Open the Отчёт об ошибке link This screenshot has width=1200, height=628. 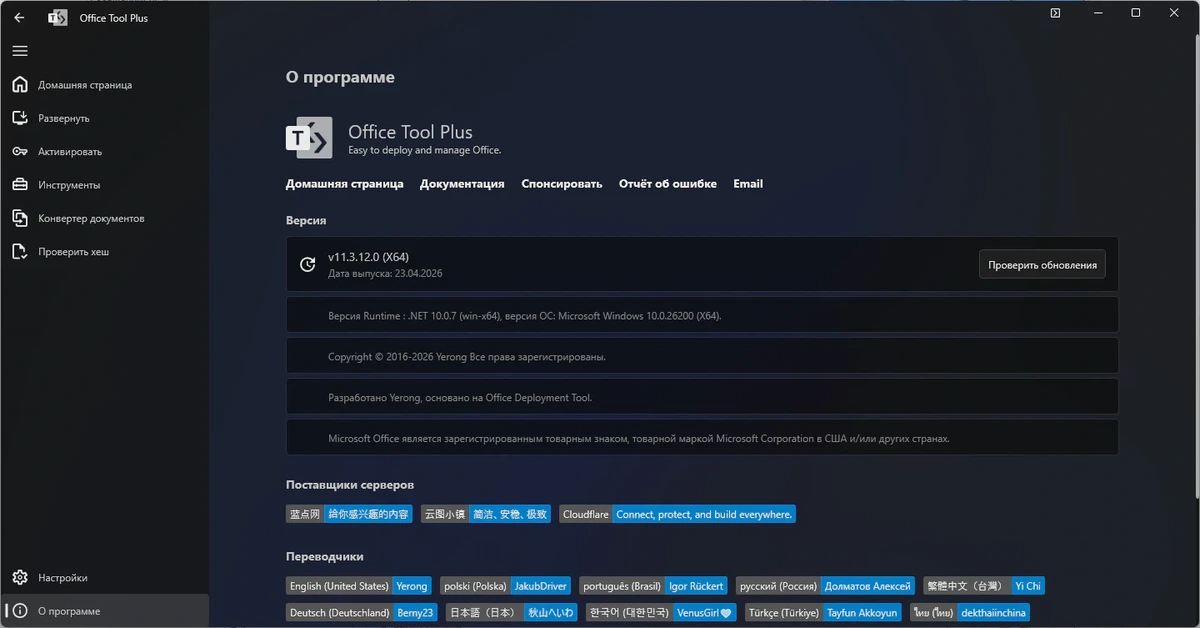pos(668,184)
